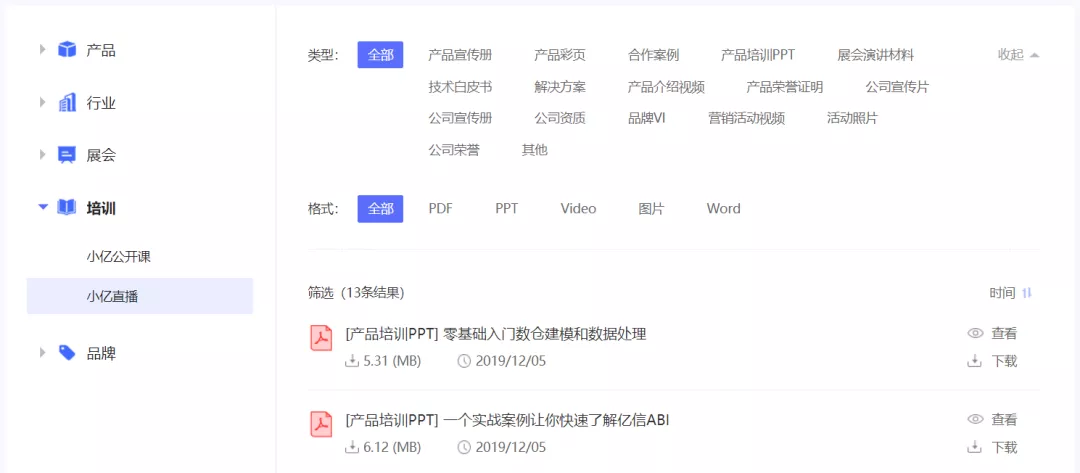Click the 展会 presentation icon

67,155
